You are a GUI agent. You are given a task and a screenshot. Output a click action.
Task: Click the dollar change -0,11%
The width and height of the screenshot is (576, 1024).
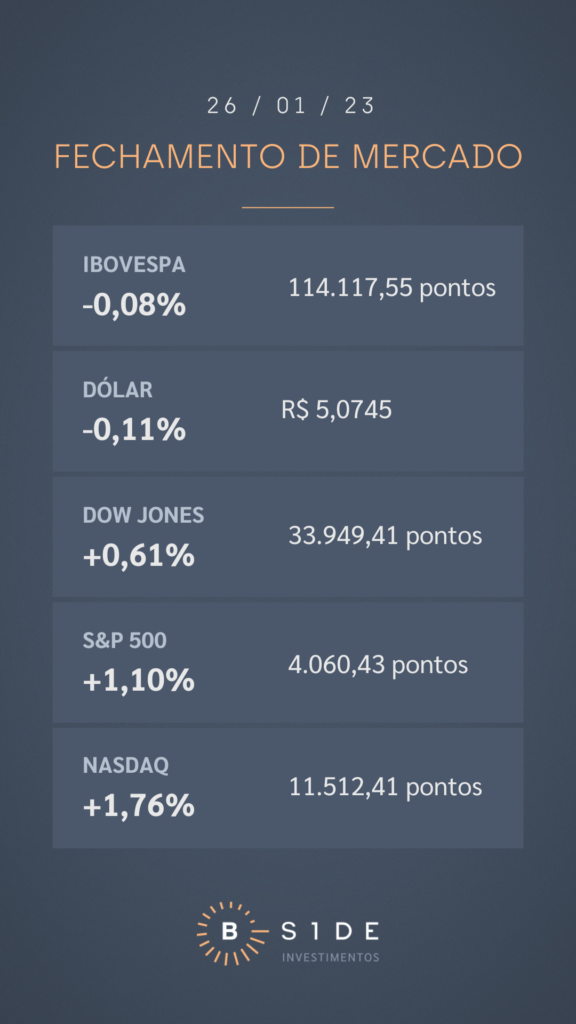coord(135,430)
